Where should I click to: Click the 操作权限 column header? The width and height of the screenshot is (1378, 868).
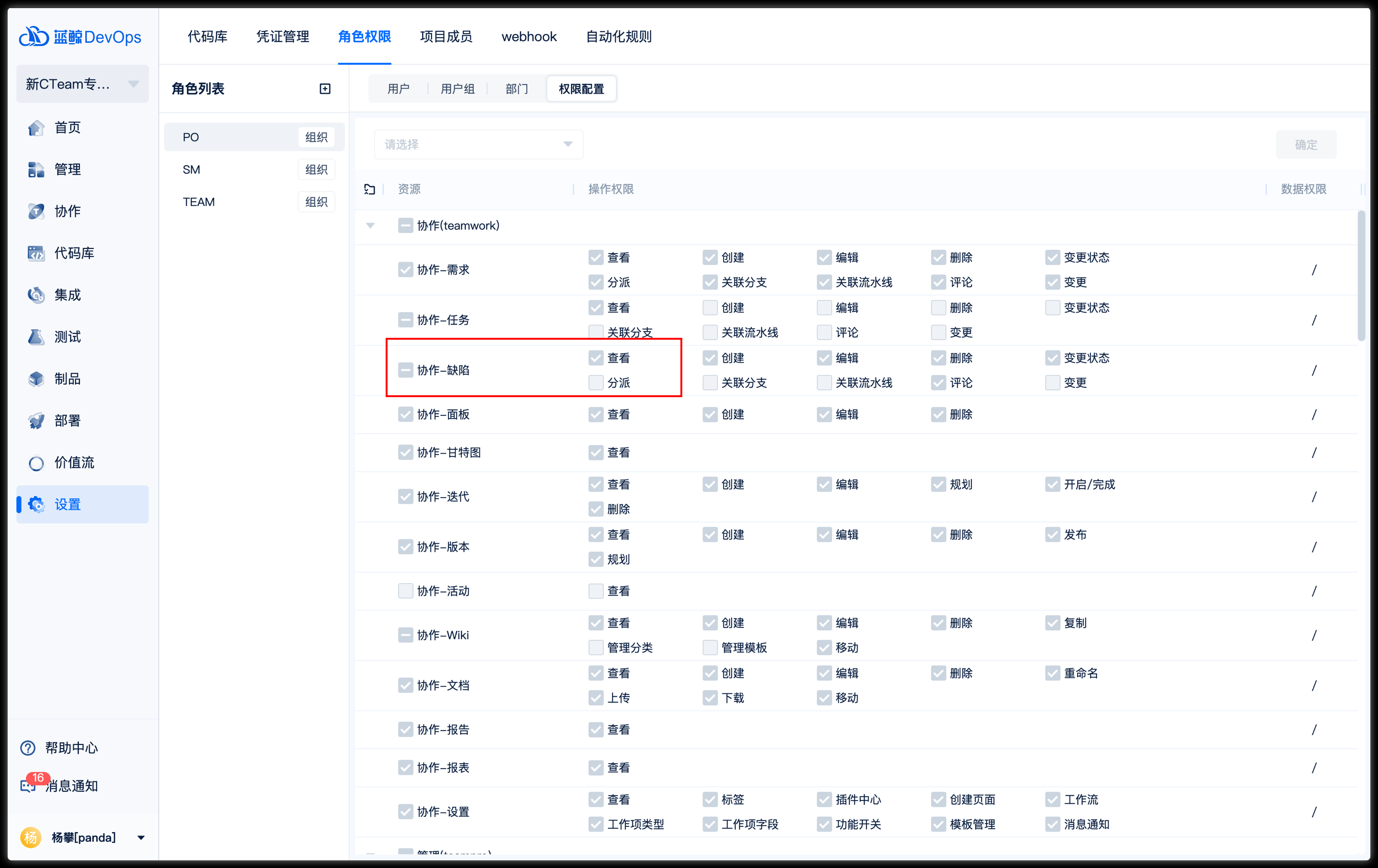(611, 189)
